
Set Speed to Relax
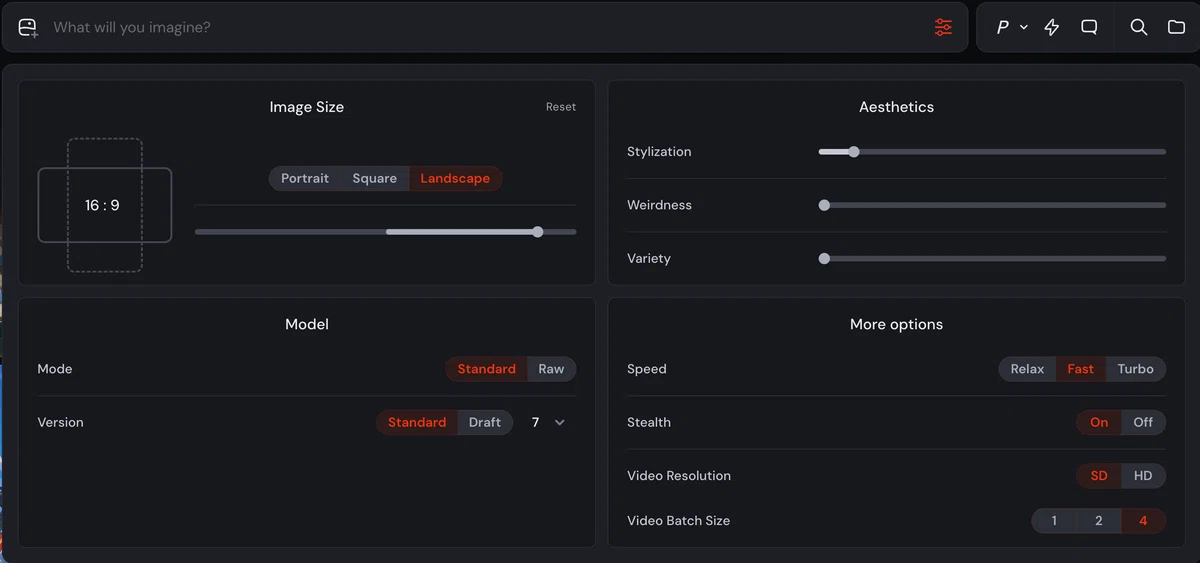(1027, 369)
